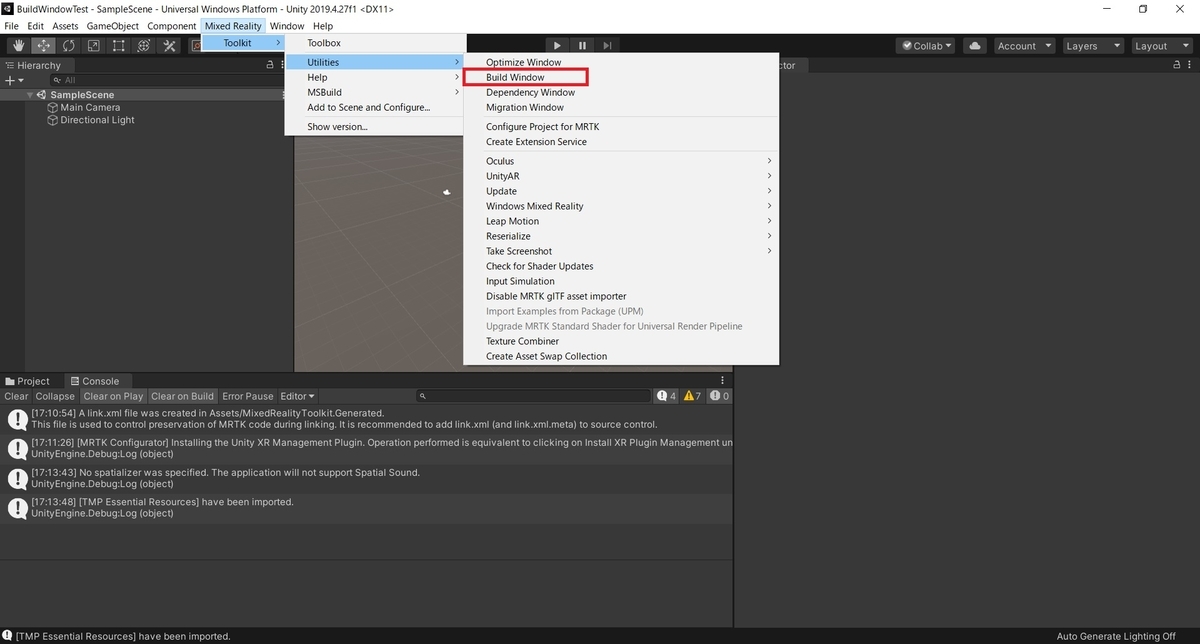Open the Assets menu
This screenshot has width=1200, height=644.
point(65,26)
